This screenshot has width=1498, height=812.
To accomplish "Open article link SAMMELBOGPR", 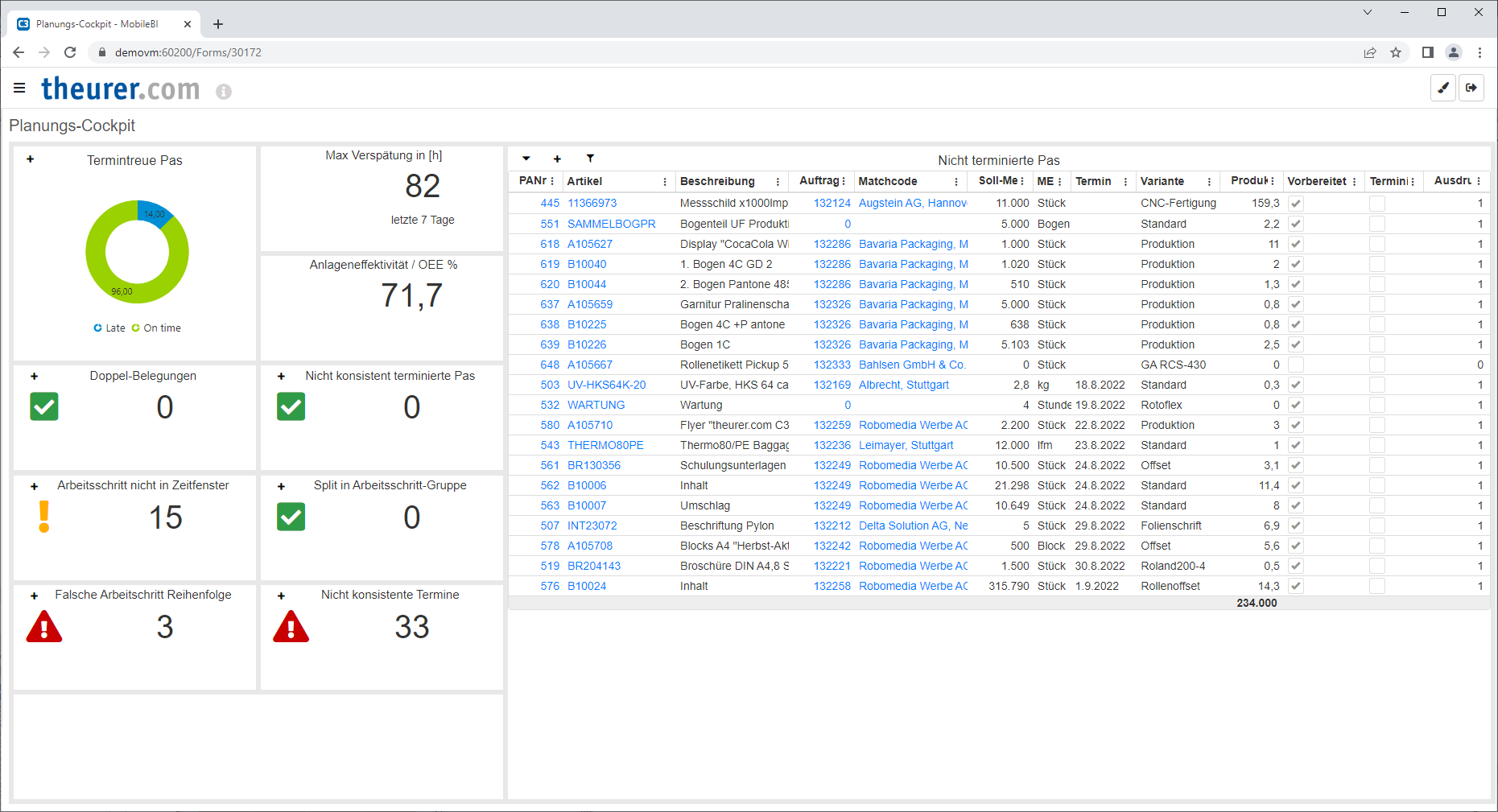I will coord(611,224).
